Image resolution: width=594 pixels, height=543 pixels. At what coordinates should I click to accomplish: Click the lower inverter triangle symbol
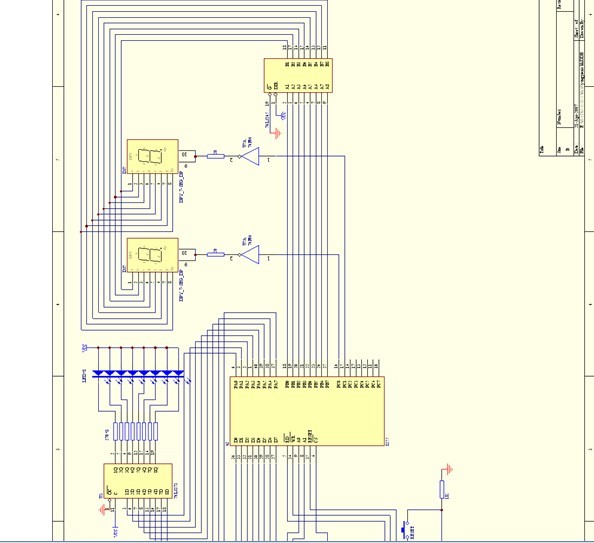250,255
